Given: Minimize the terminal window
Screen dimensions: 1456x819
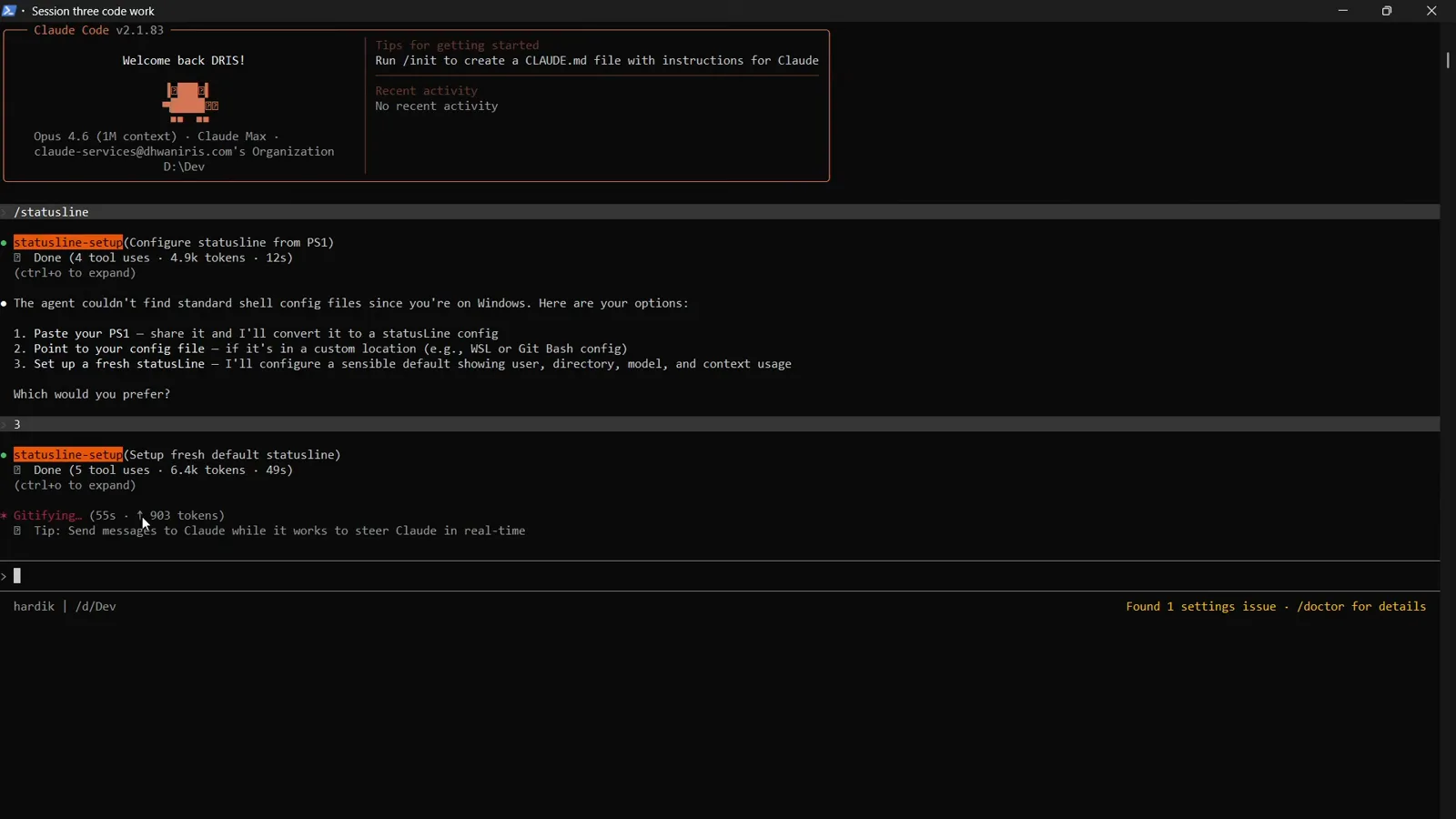Looking at the screenshot, I should [x=1343, y=11].
